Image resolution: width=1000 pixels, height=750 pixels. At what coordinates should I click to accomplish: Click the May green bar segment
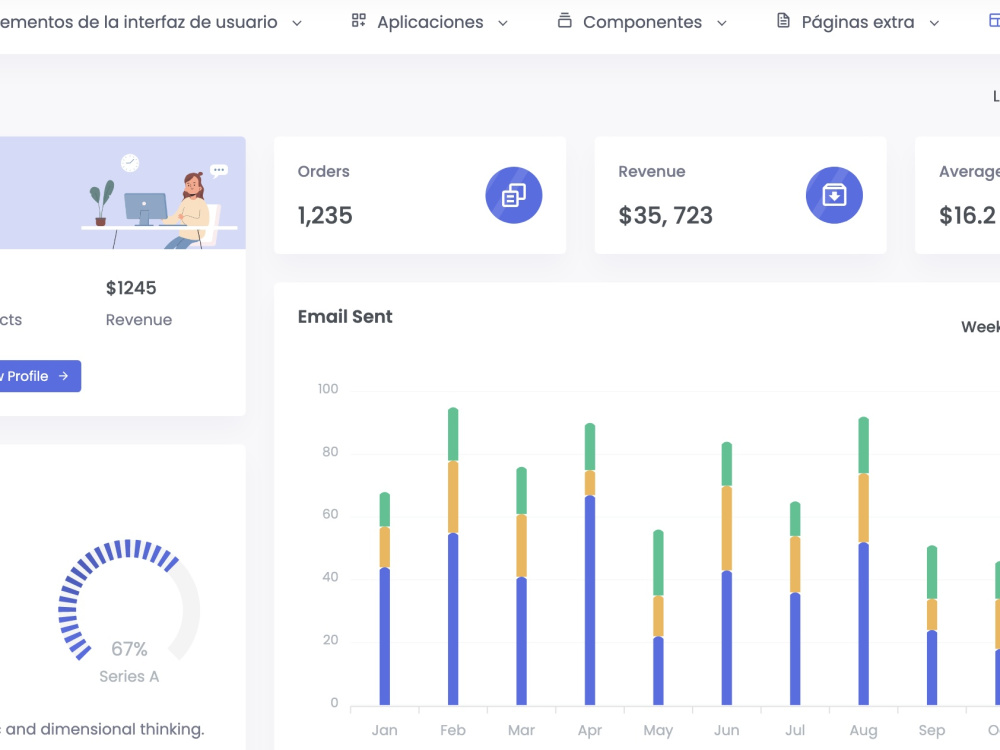(658, 562)
